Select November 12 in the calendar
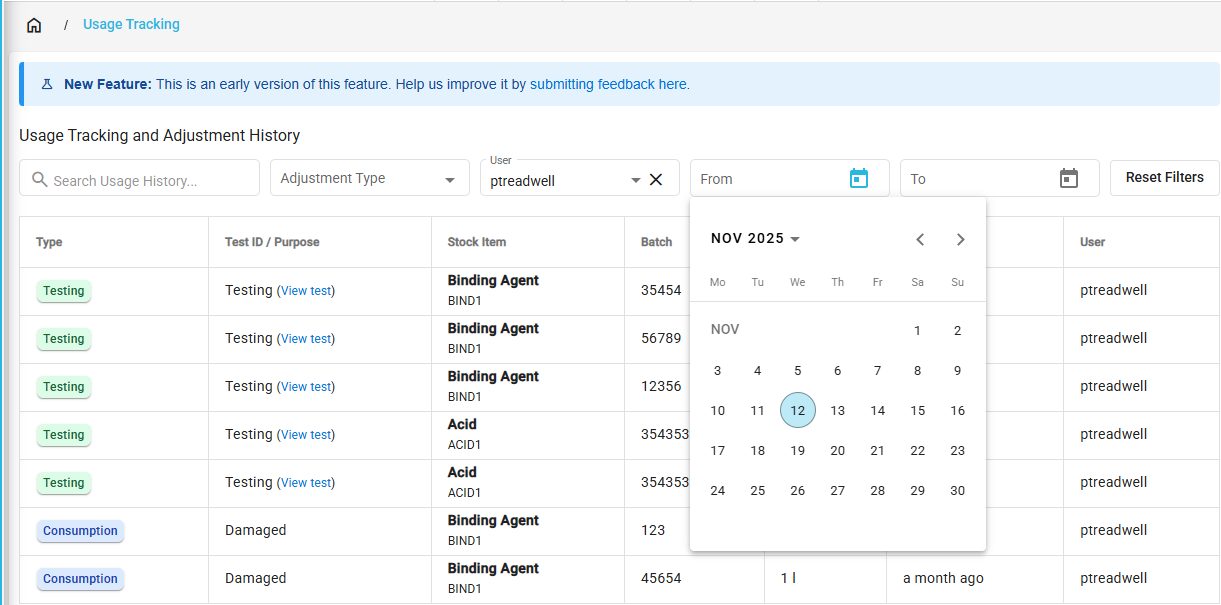1221x605 pixels. point(798,410)
